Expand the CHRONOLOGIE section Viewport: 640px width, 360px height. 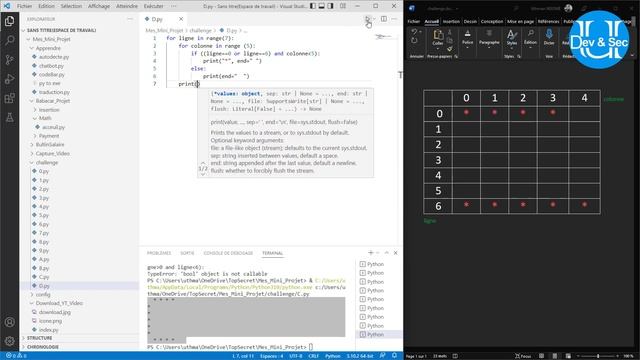coord(42,347)
